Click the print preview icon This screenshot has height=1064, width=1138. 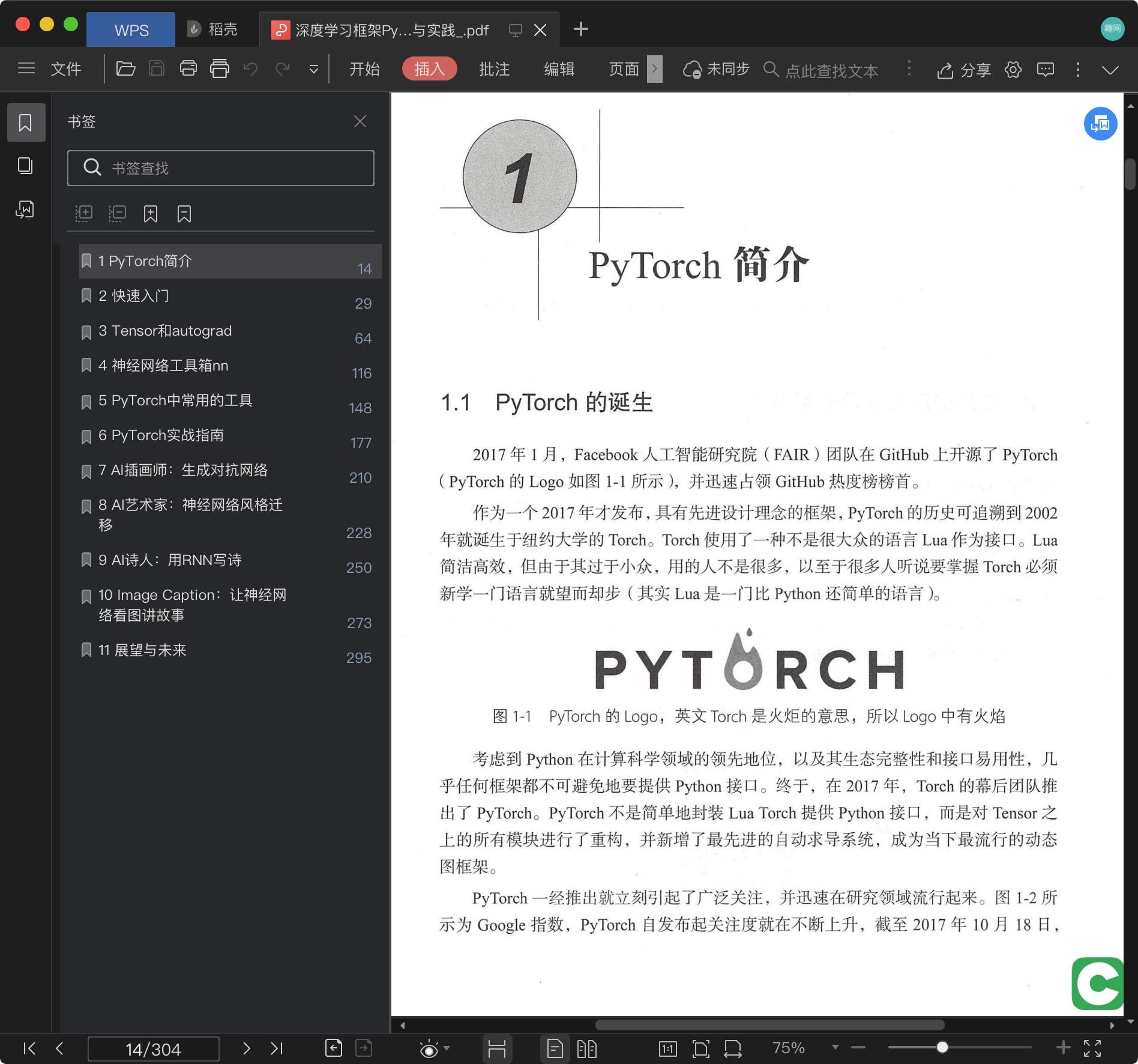click(220, 69)
